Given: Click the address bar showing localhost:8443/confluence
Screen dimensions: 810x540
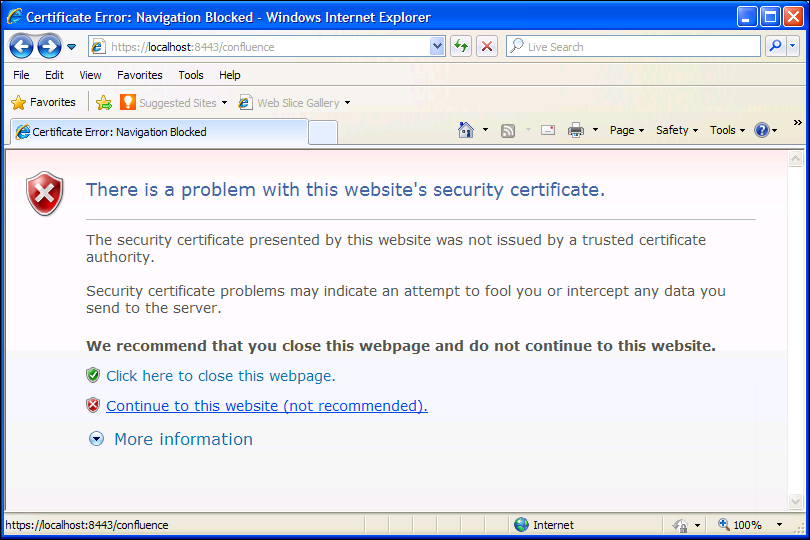Looking at the screenshot, I should coord(267,47).
